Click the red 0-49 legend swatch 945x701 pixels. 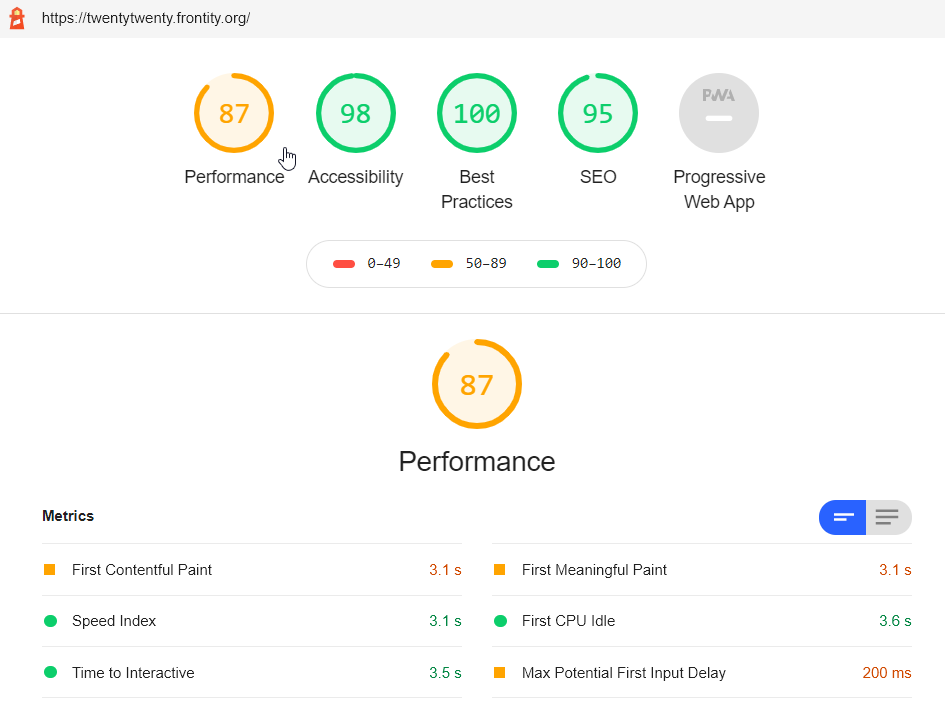coord(344,264)
